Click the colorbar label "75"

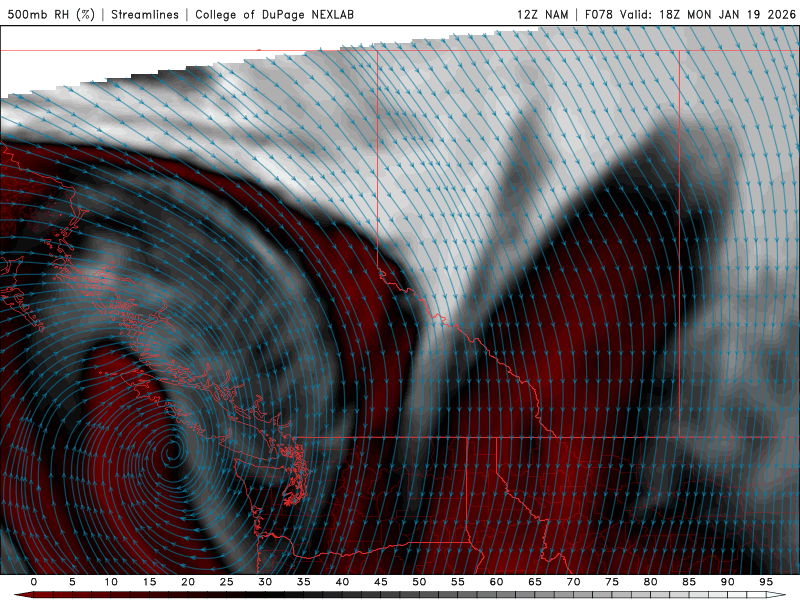pos(612,582)
